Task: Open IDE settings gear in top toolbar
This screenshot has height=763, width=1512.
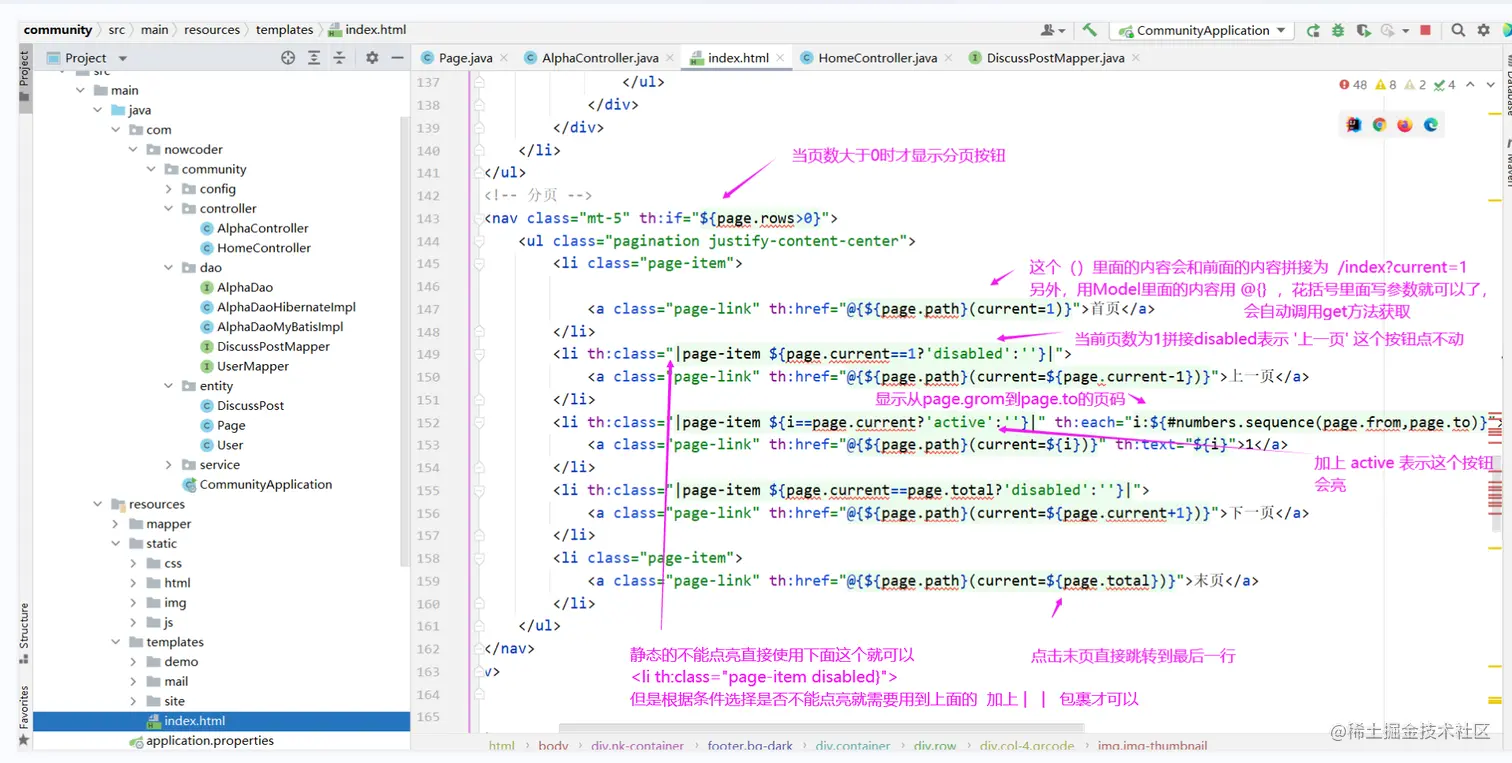Action: (1484, 30)
